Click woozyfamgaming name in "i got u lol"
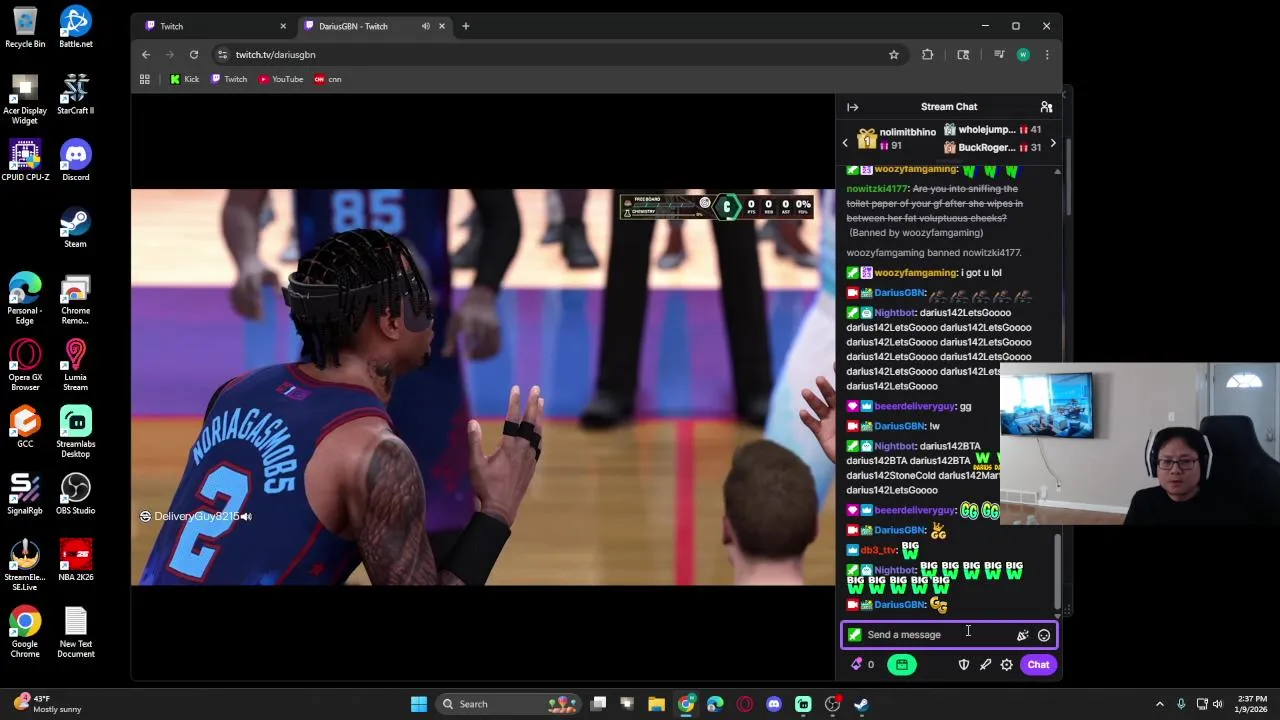This screenshot has width=1280, height=720. point(916,273)
